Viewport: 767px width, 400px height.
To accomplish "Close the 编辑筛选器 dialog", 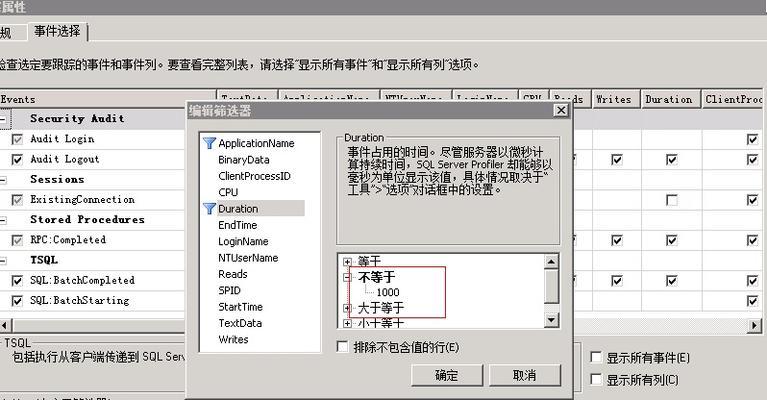I will pos(561,111).
